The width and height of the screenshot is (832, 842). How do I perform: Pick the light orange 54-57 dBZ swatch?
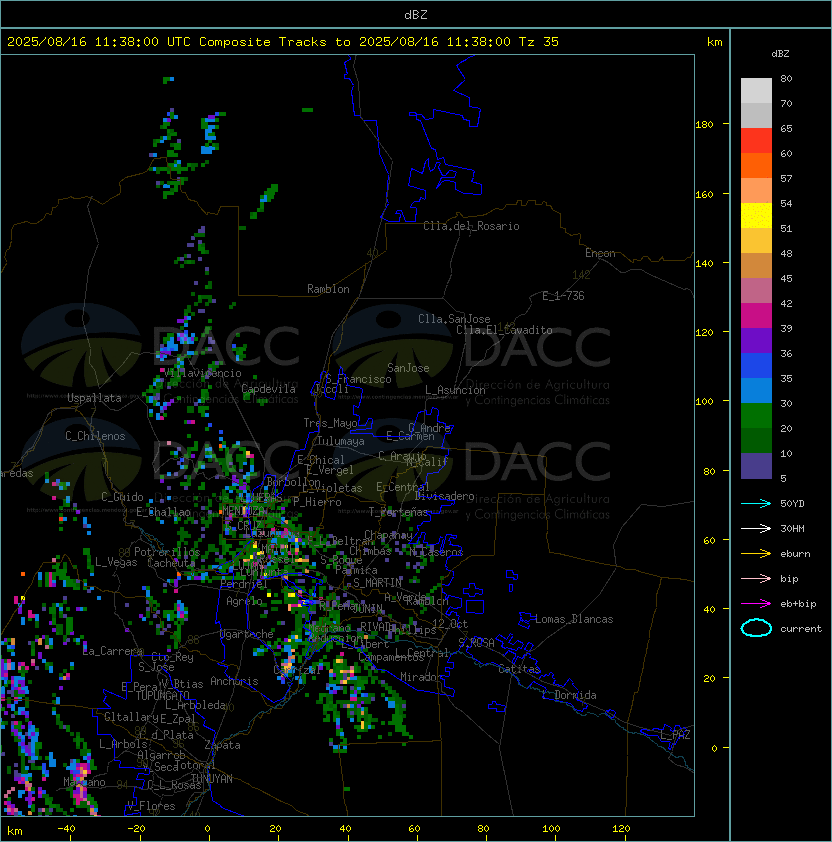coord(756,191)
